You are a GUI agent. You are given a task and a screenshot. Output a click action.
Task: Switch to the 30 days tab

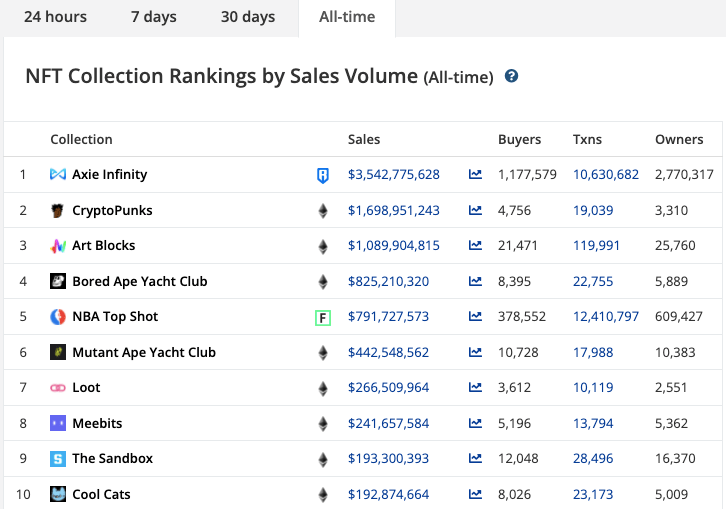tap(248, 17)
